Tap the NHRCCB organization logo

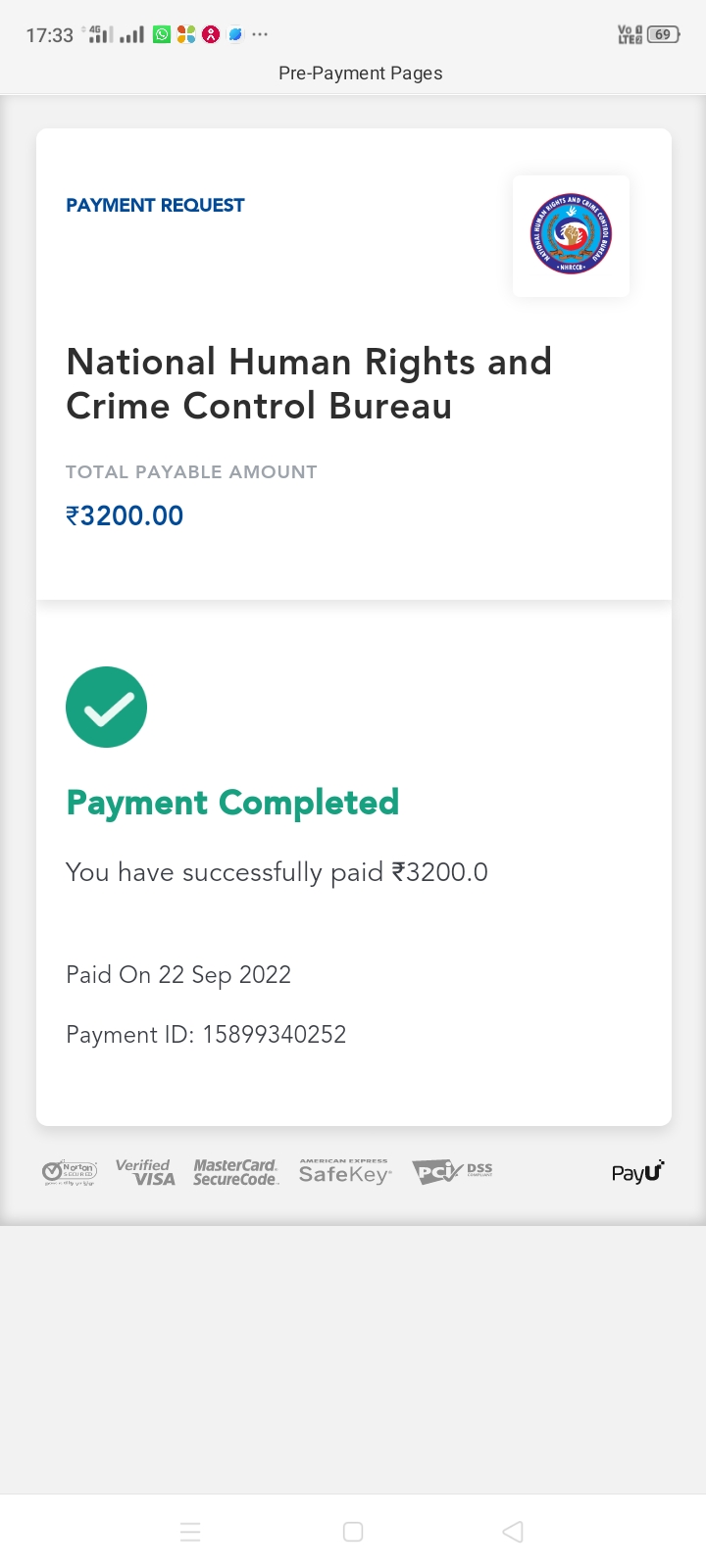pos(571,235)
